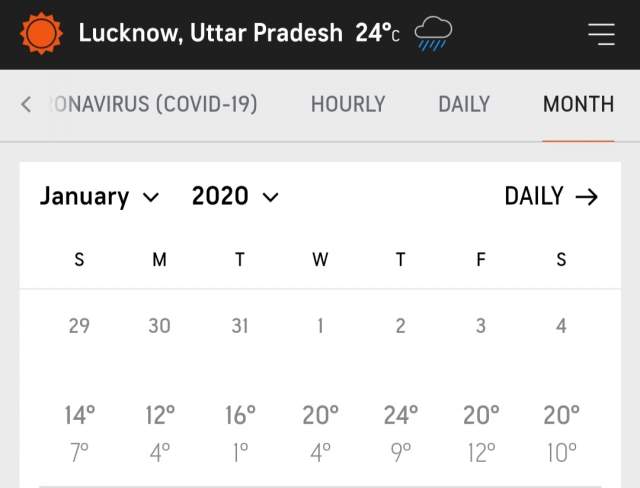Select the MONTH tab
Screen dimensions: 640x488
(x=578, y=104)
